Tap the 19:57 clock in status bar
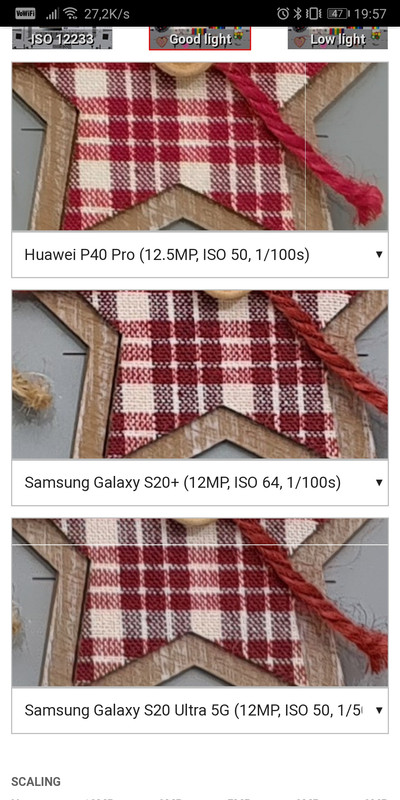Screen dimensions: 400x800 [x=370, y=14]
